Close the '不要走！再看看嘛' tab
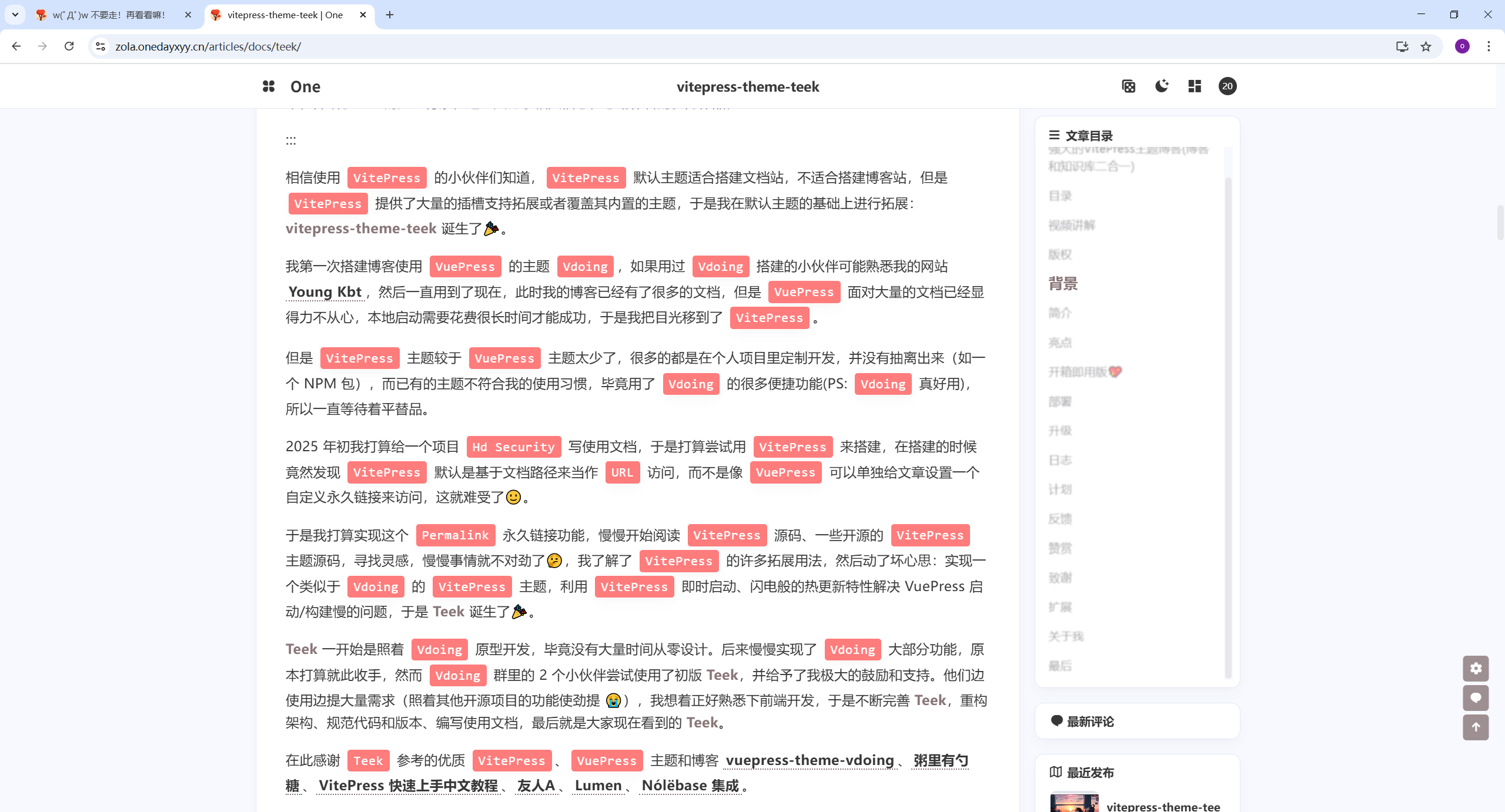This screenshot has width=1505, height=812. click(188, 15)
